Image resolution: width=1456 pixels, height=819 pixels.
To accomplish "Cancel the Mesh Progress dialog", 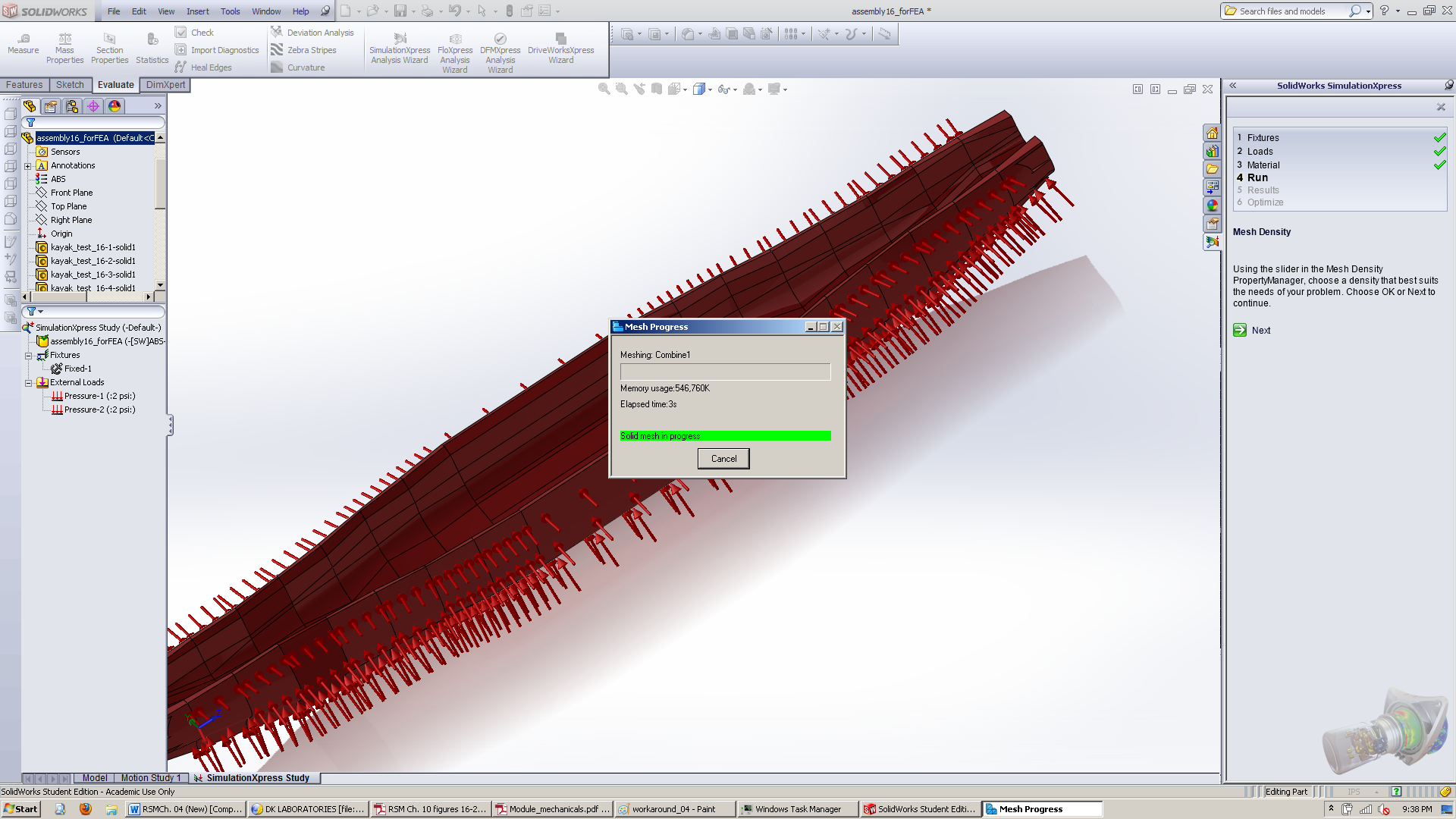I will coord(723,459).
